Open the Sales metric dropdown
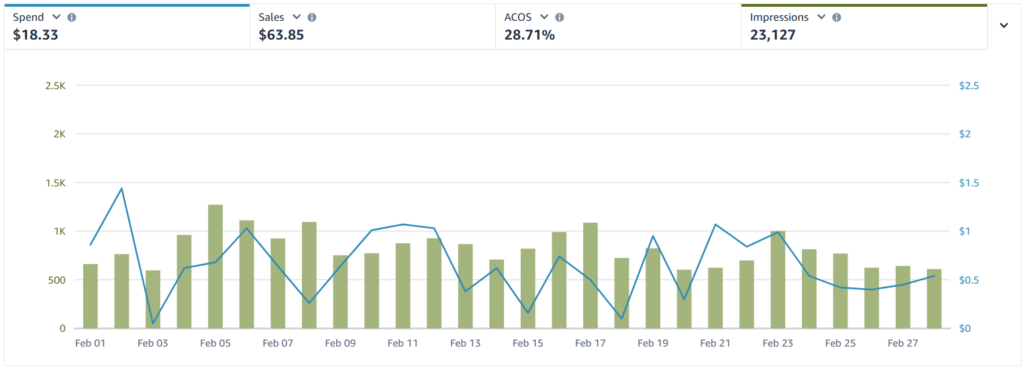Viewport: 1024px width, 370px height. pos(296,18)
